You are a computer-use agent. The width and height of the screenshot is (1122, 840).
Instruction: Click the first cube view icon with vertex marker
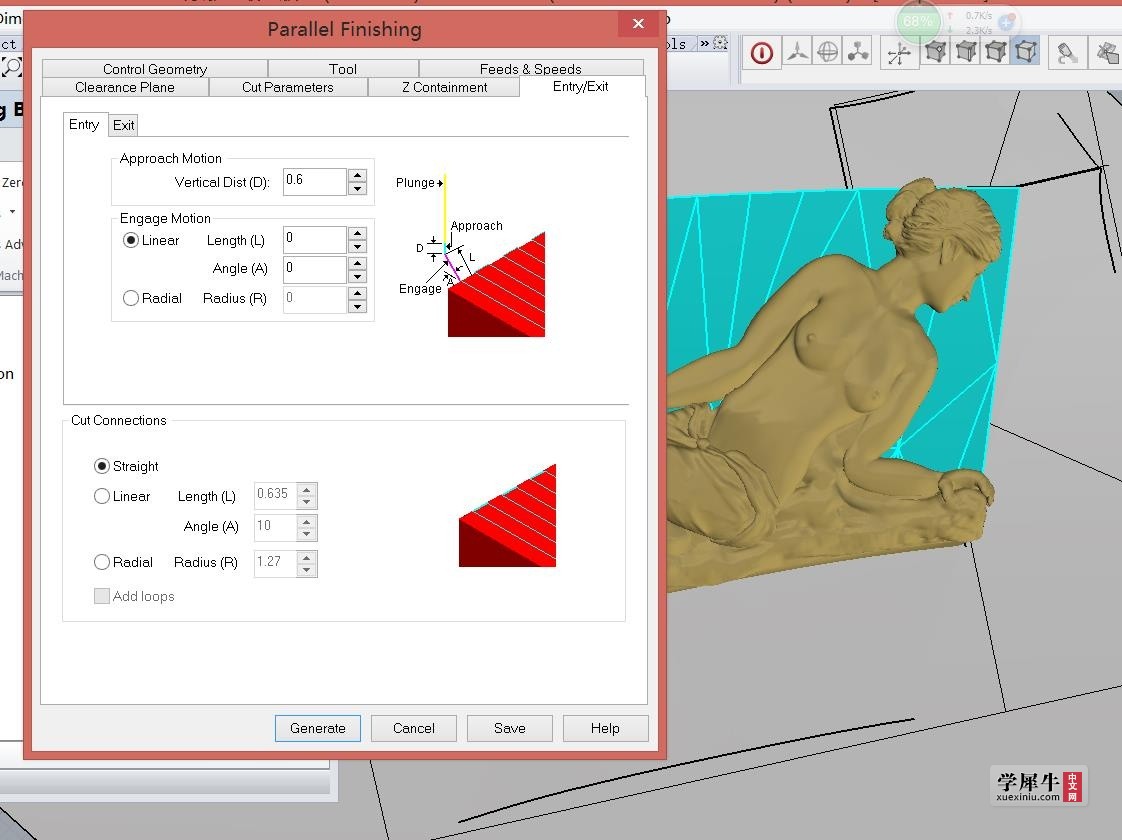(x=935, y=52)
